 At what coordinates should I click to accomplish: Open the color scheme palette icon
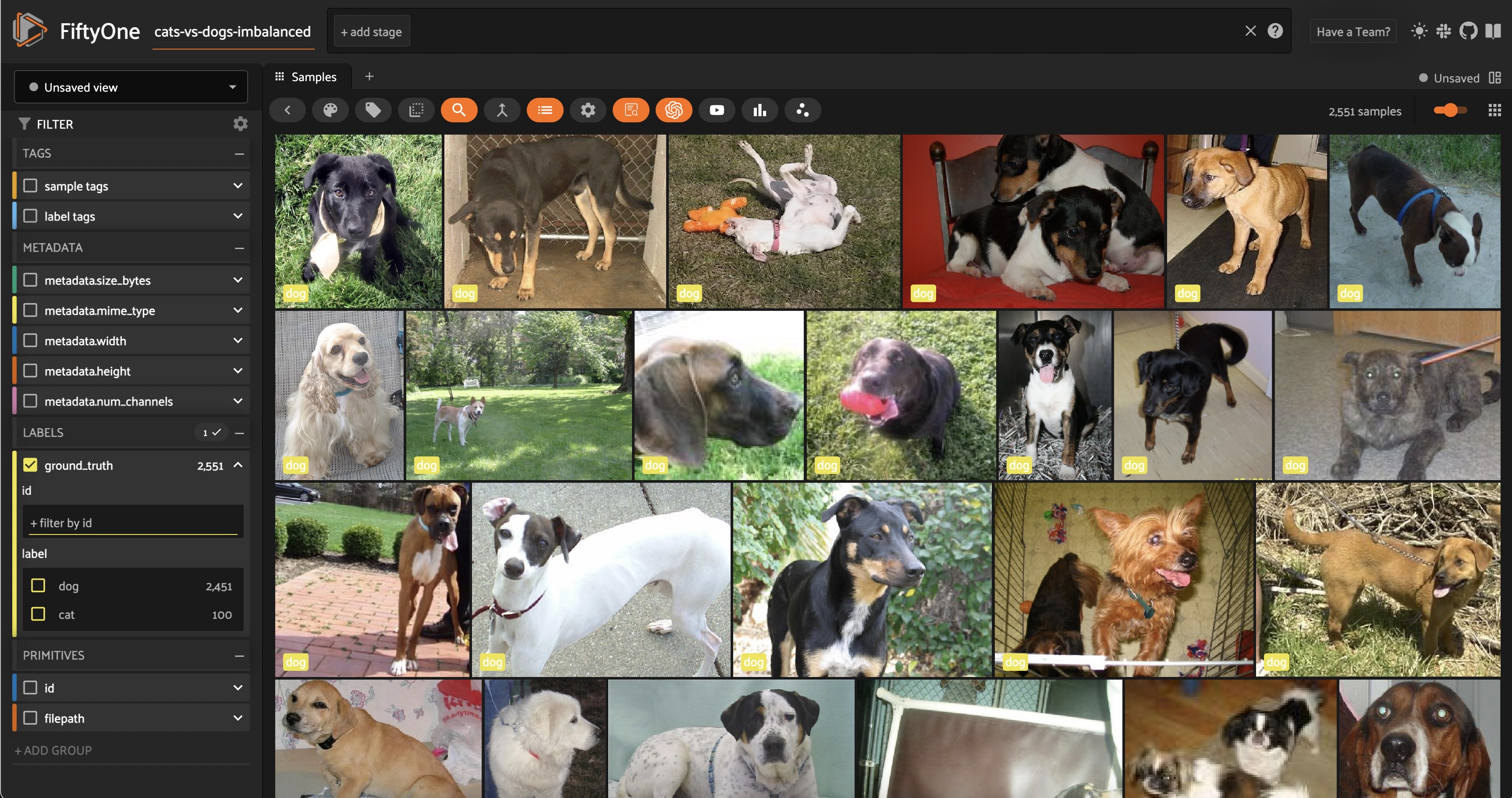330,110
